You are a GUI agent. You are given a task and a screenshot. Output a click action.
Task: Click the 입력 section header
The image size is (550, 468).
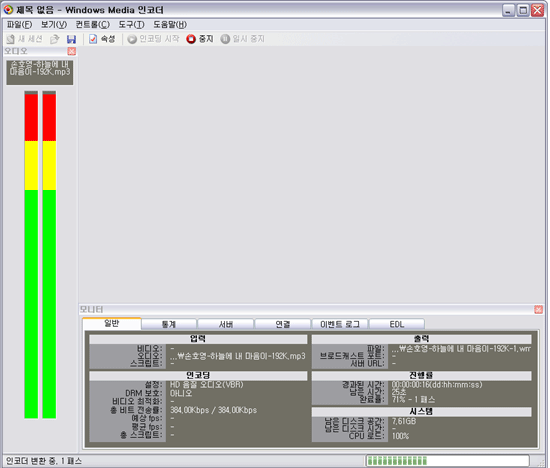click(x=198, y=339)
